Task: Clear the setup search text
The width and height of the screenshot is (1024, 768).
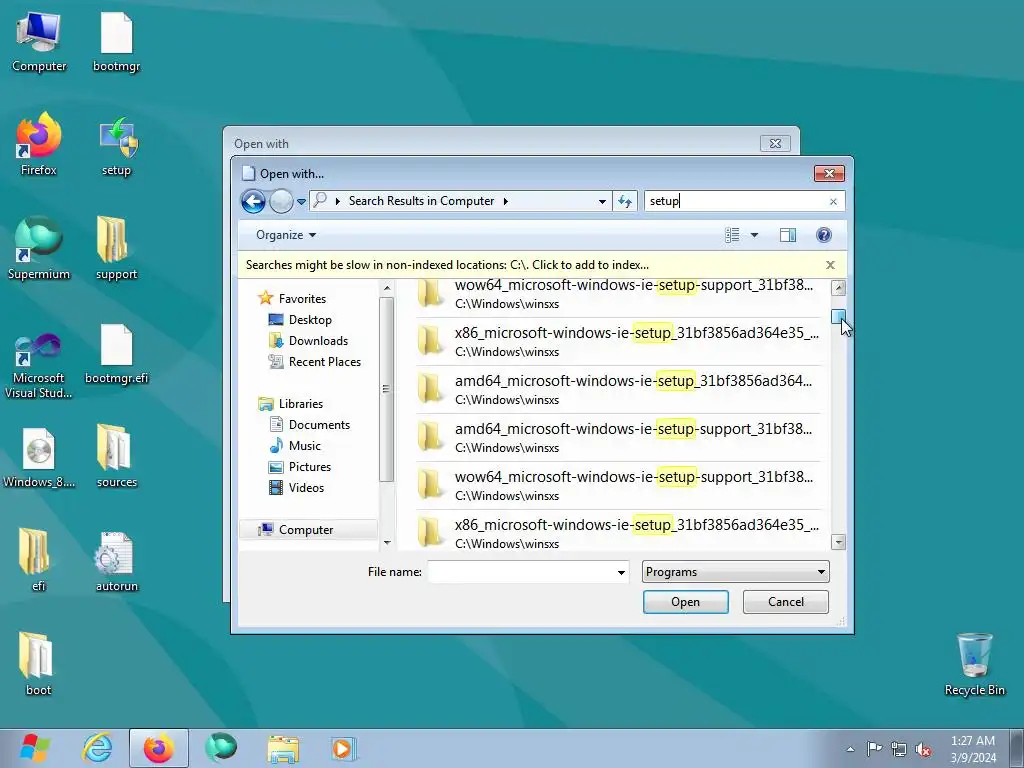Action: [833, 202]
